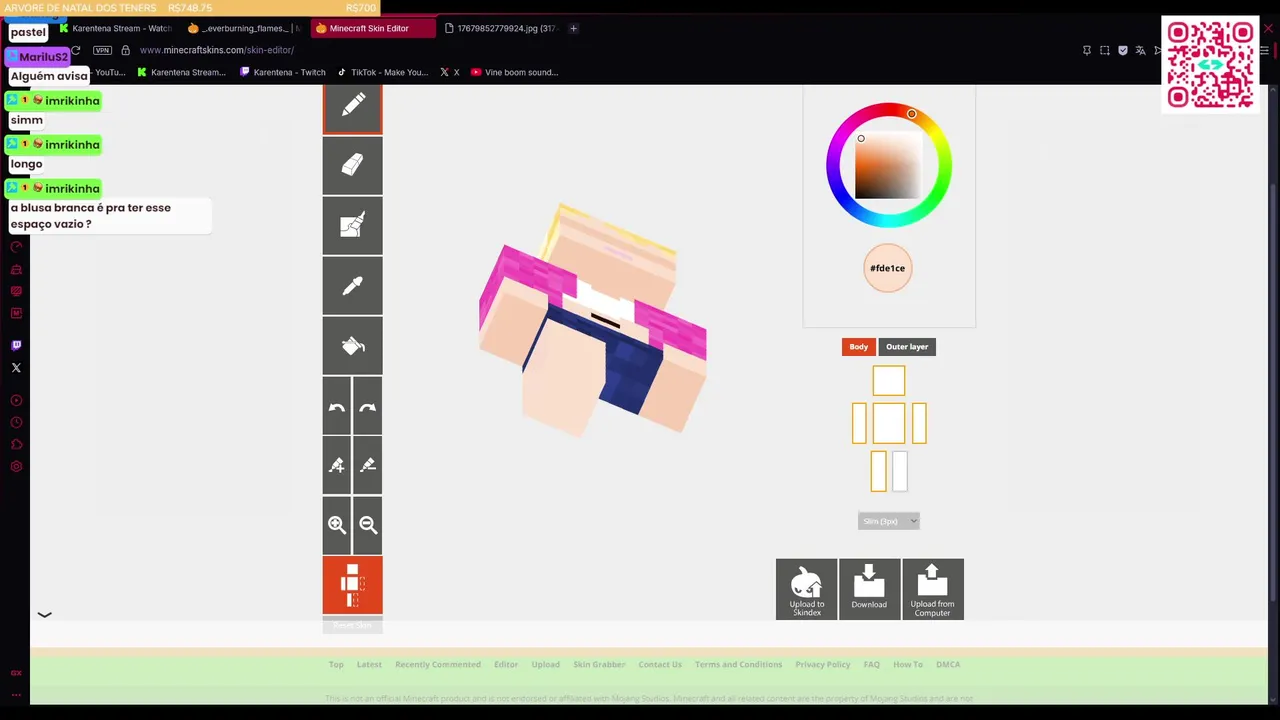The image size is (1280, 720).
Task: Open the X bookmark in bookmarks bar
Action: (450, 72)
